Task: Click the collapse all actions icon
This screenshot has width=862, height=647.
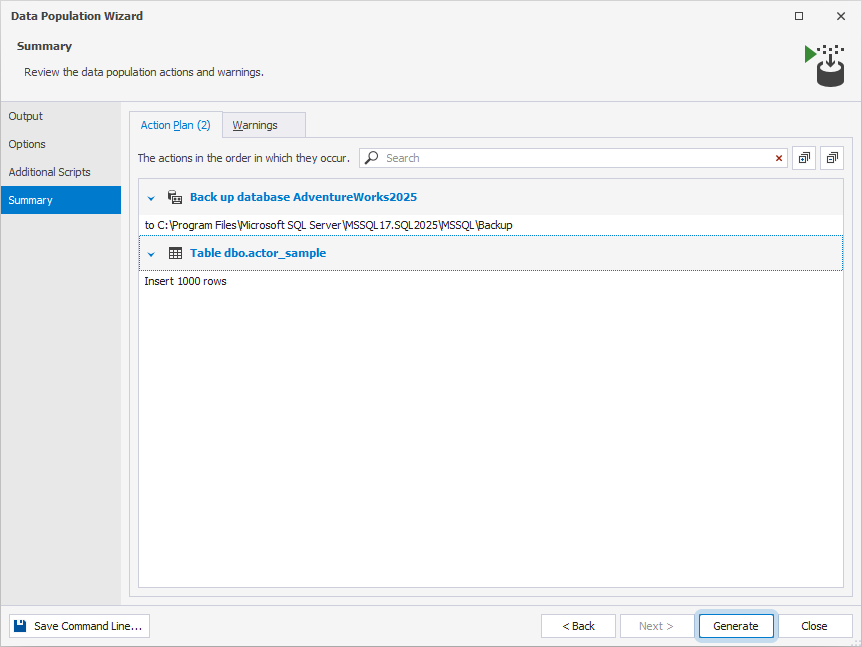Action: (832, 158)
